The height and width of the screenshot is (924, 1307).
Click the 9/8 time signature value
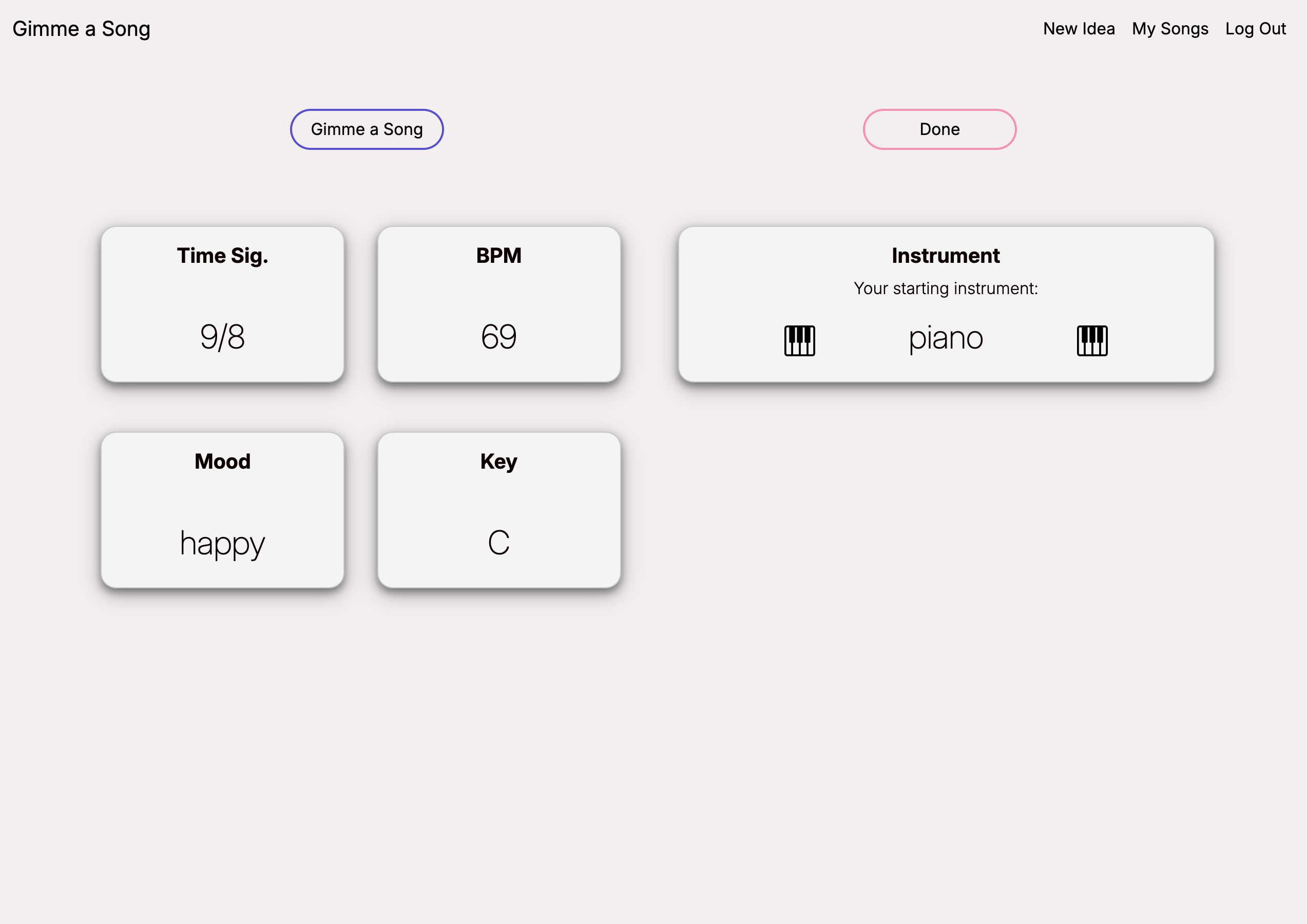223,337
